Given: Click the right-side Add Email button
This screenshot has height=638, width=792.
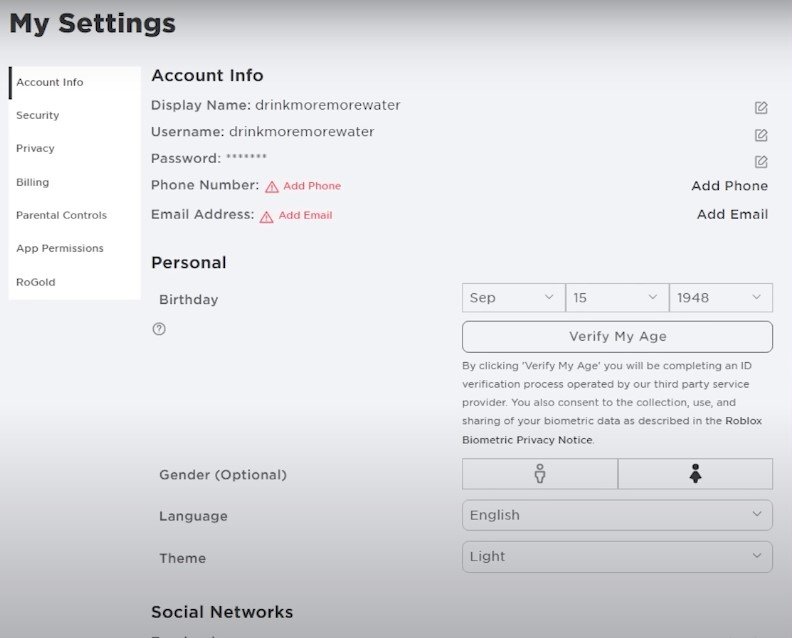Looking at the screenshot, I should tap(732, 214).
